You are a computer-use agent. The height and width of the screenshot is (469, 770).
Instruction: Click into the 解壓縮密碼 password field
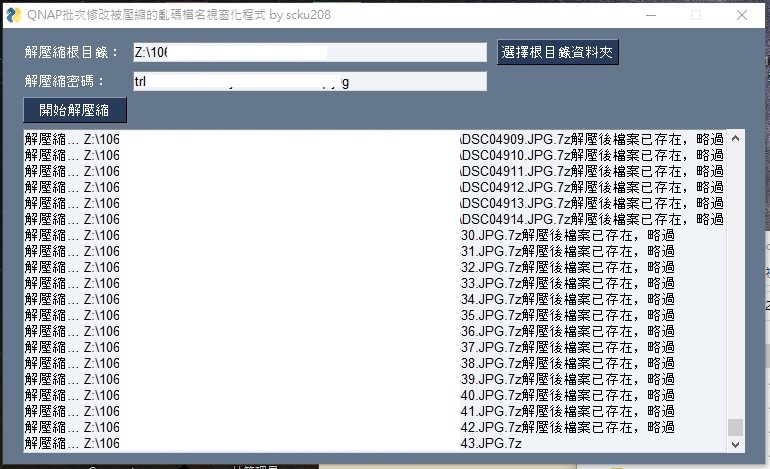[x=308, y=81]
